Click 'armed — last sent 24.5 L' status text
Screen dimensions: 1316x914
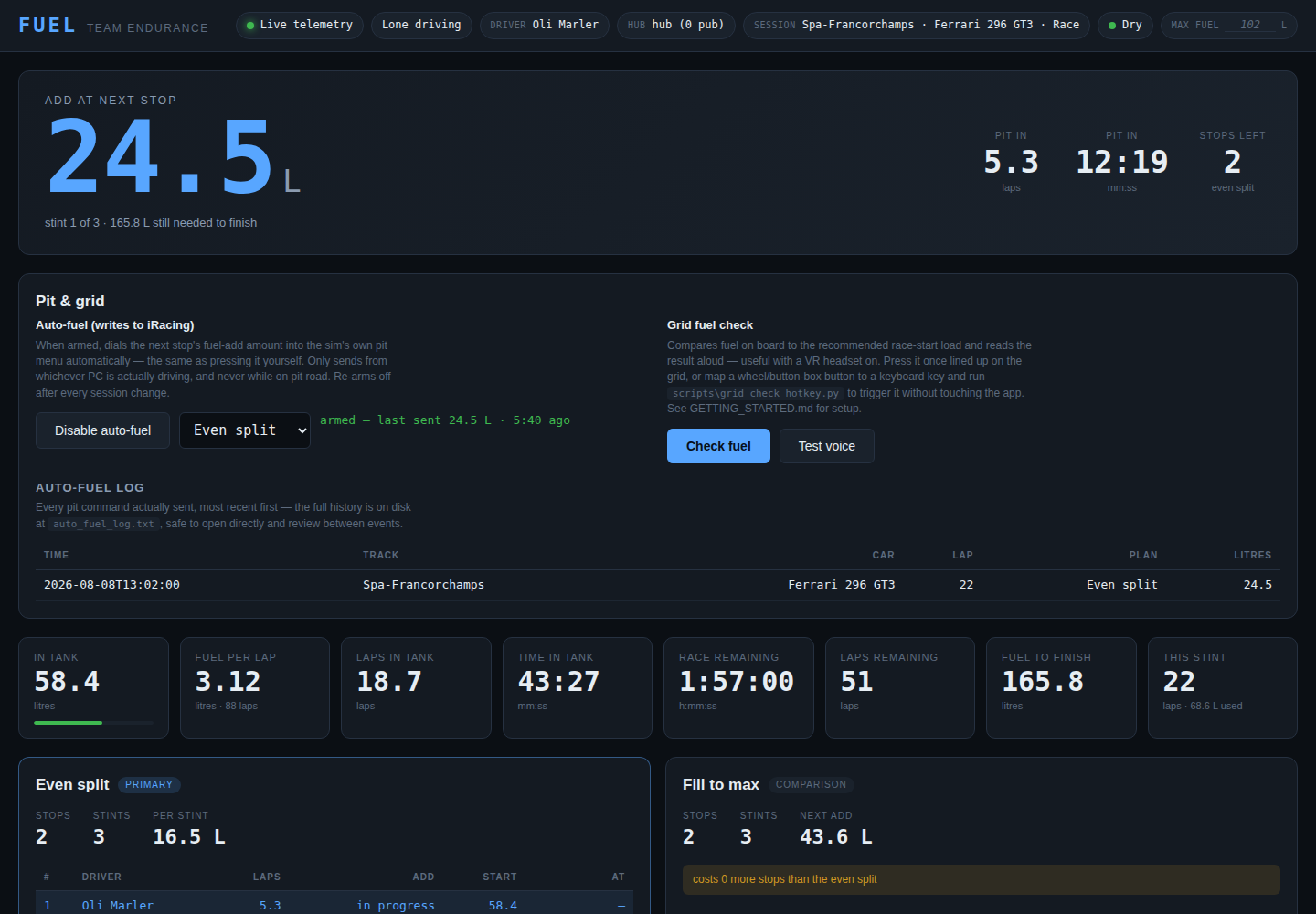(x=445, y=420)
